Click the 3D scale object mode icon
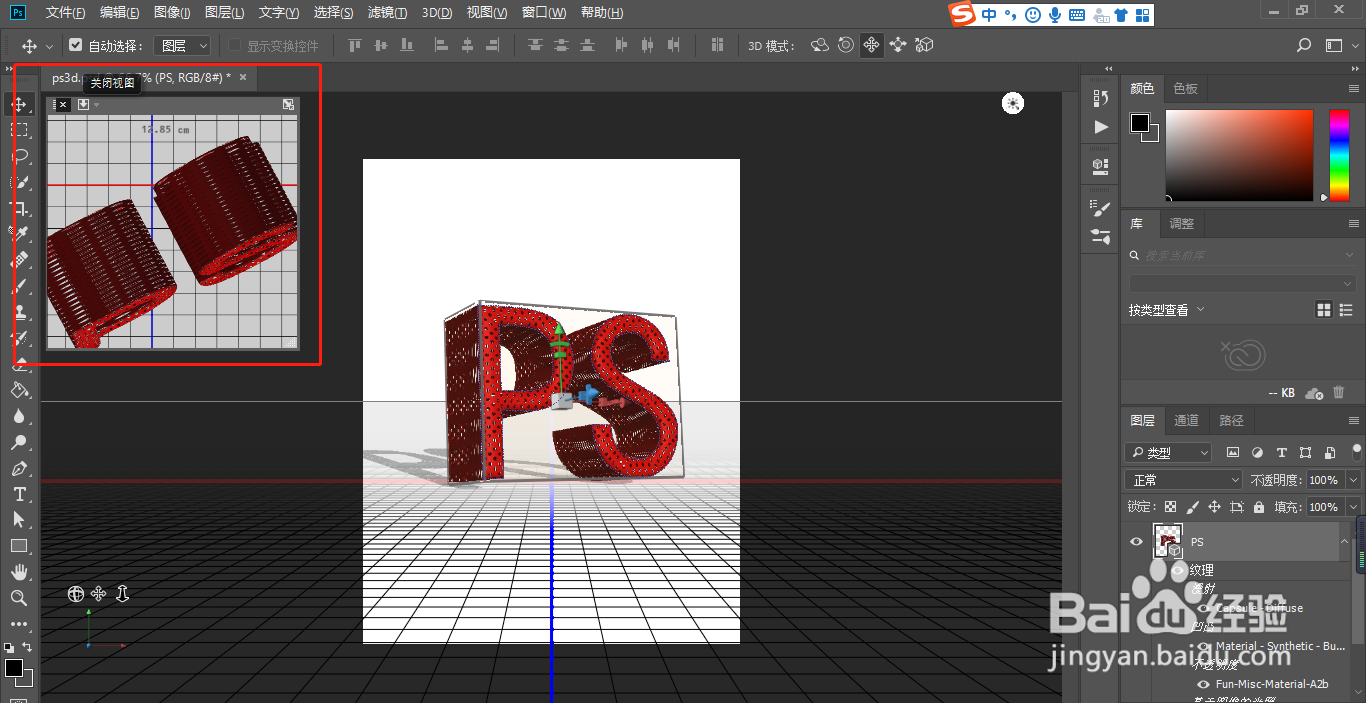Viewport: 1366px width, 703px height. (x=925, y=45)
